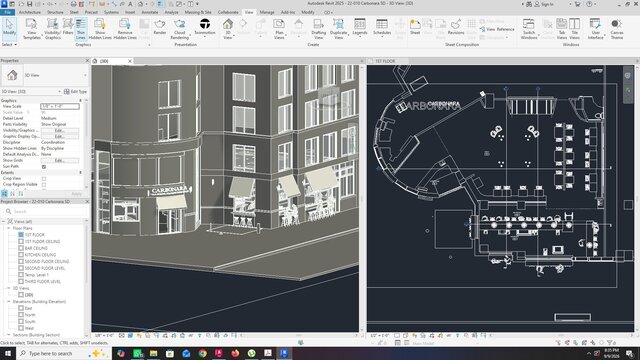The height and width of the screenshot is (360, 640).
Task: Open the 3D View type selector dropdown
Action: [x=85, y=75]
